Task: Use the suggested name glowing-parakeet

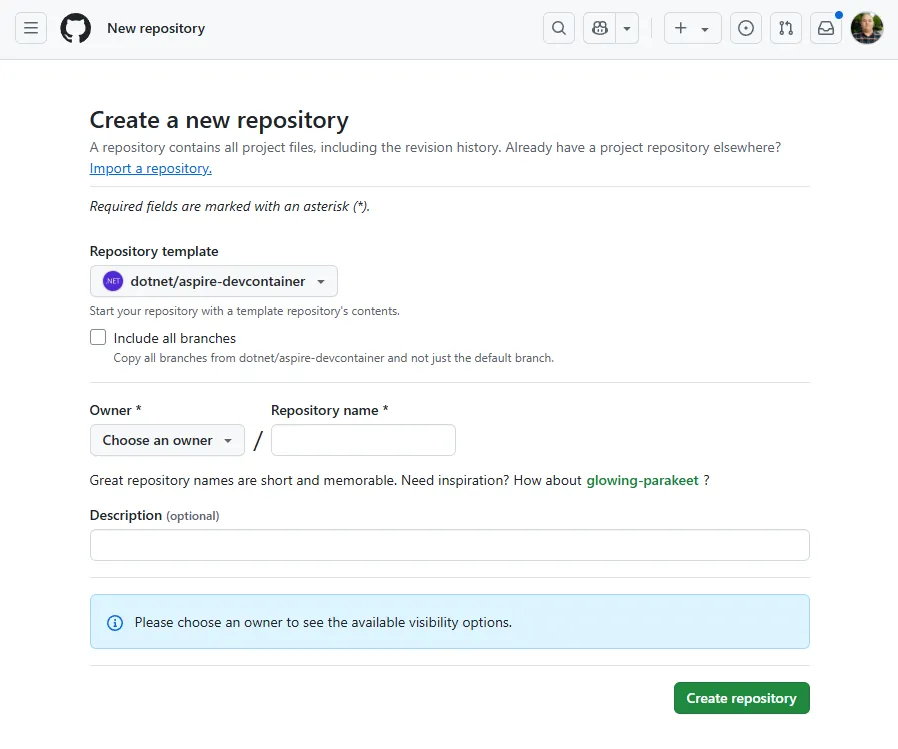Action: [643, 480]
